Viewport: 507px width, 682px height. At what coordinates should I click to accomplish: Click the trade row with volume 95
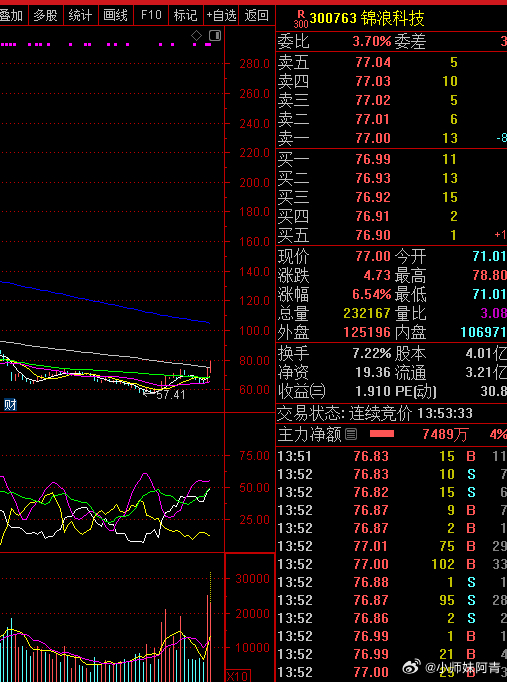click(392, 600)
